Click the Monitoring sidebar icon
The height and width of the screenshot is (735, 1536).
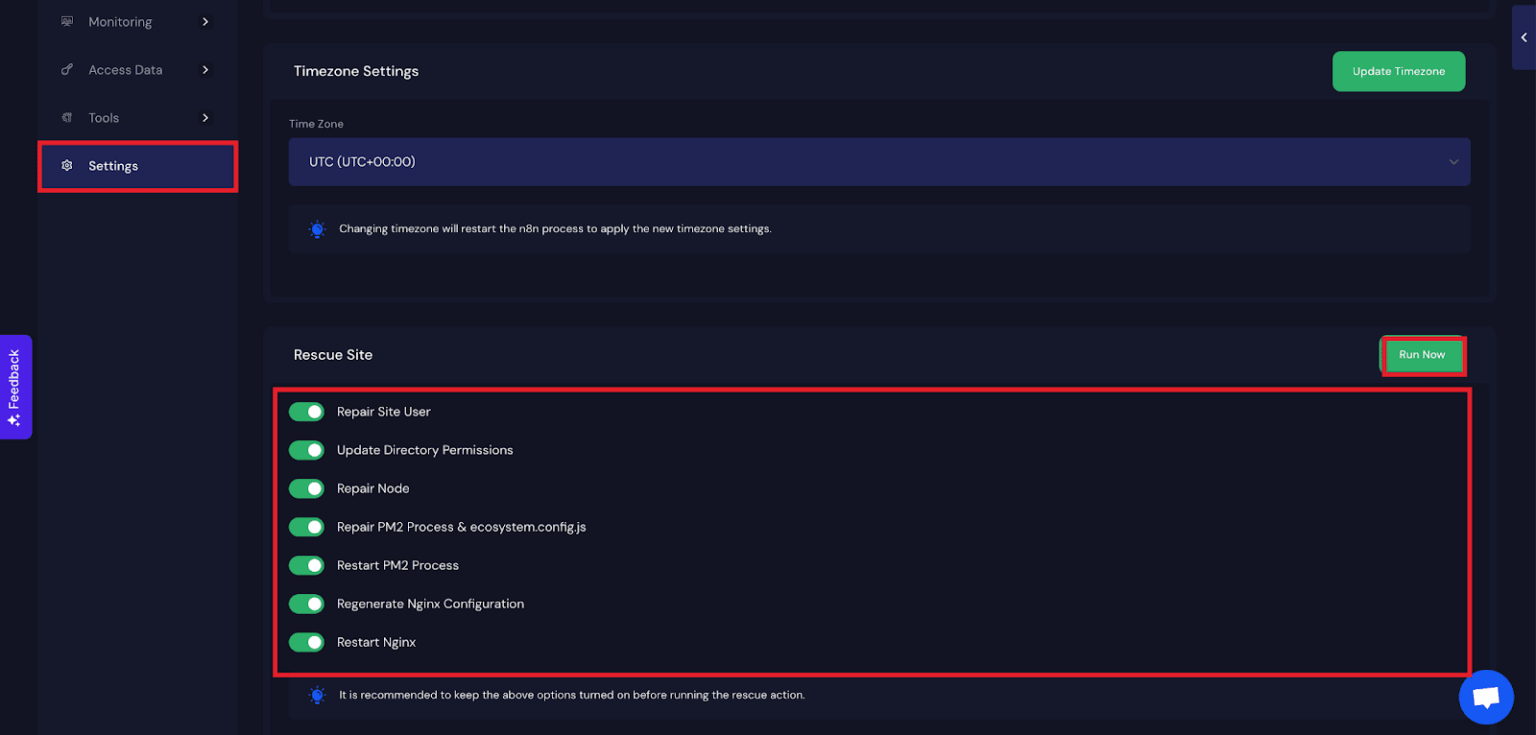67,21
